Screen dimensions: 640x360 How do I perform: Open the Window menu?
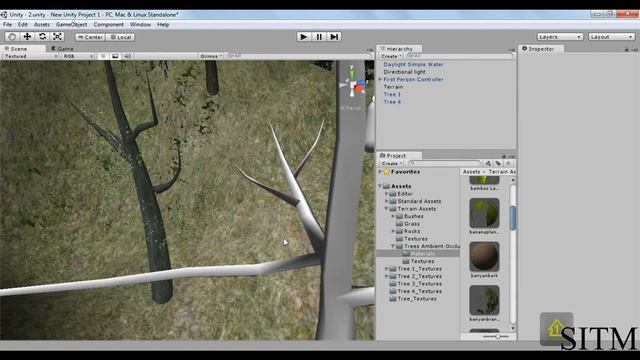point(140,24)
